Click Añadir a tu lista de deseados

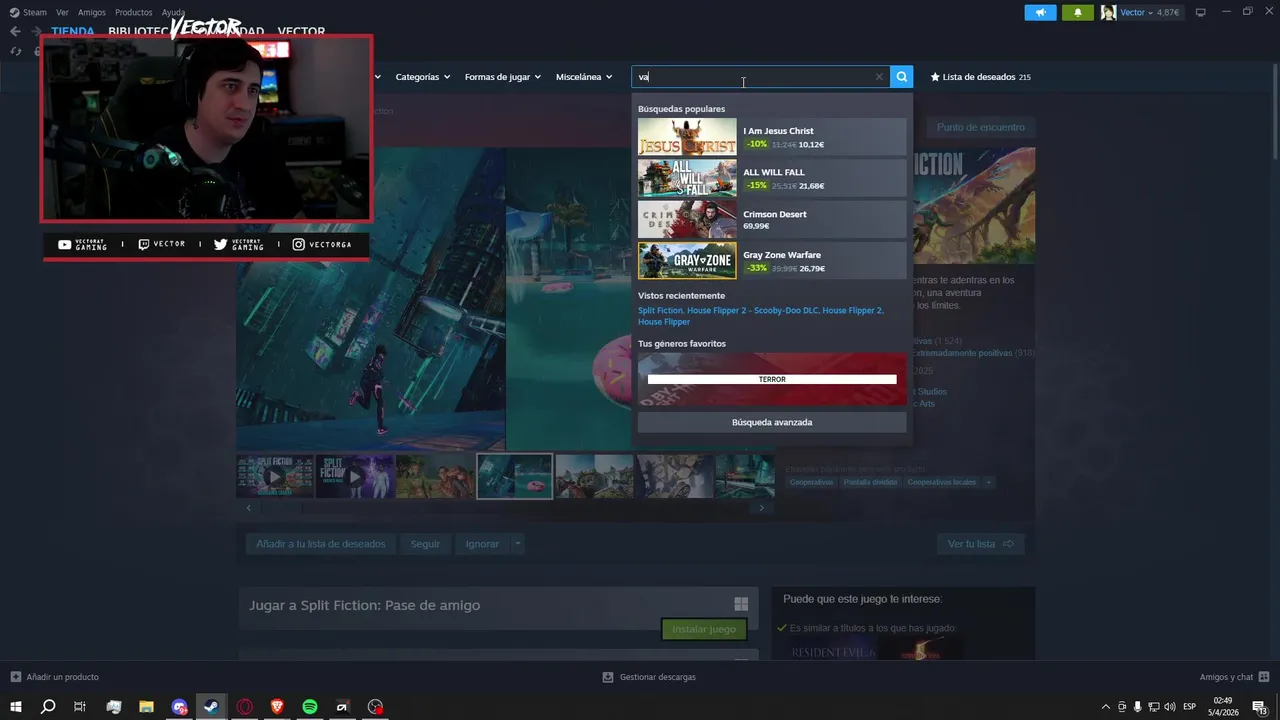tap(320, 544)
